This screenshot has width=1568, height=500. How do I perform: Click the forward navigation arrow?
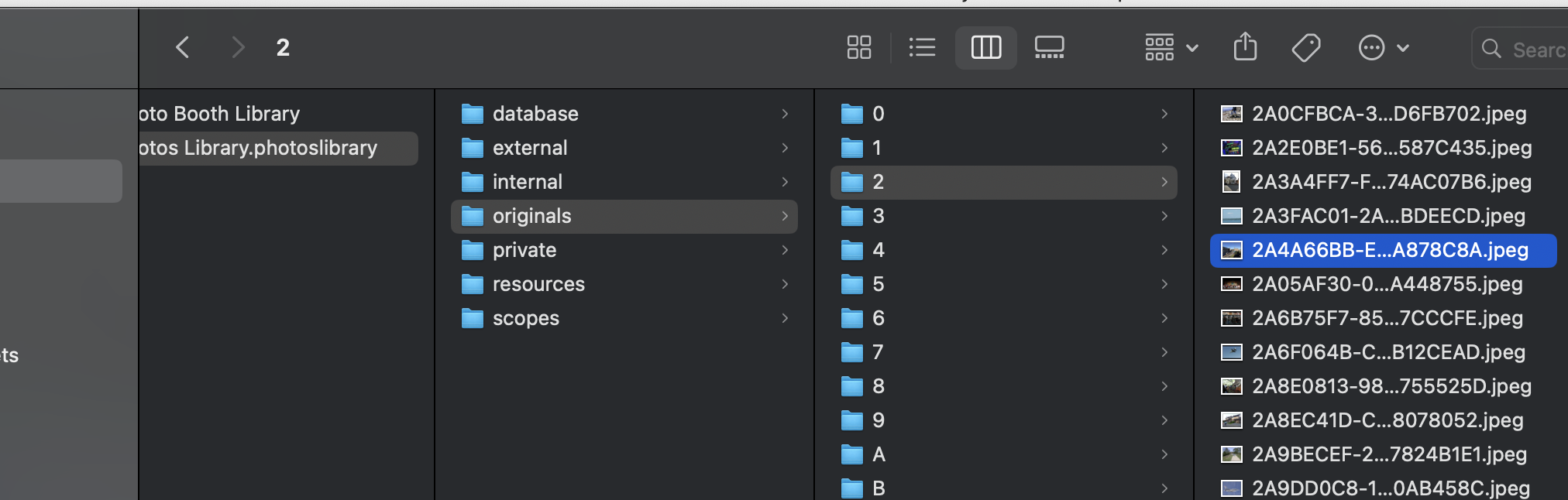pyautogui.click(x=238, y=48)
